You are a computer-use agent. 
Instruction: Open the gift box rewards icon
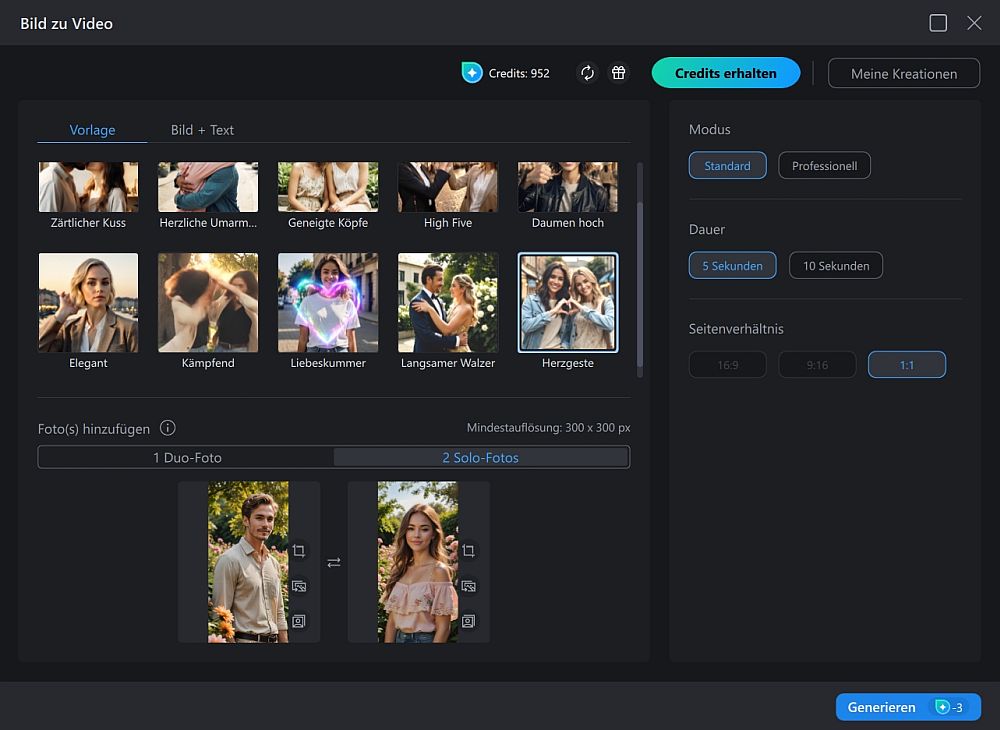point(619,73)
